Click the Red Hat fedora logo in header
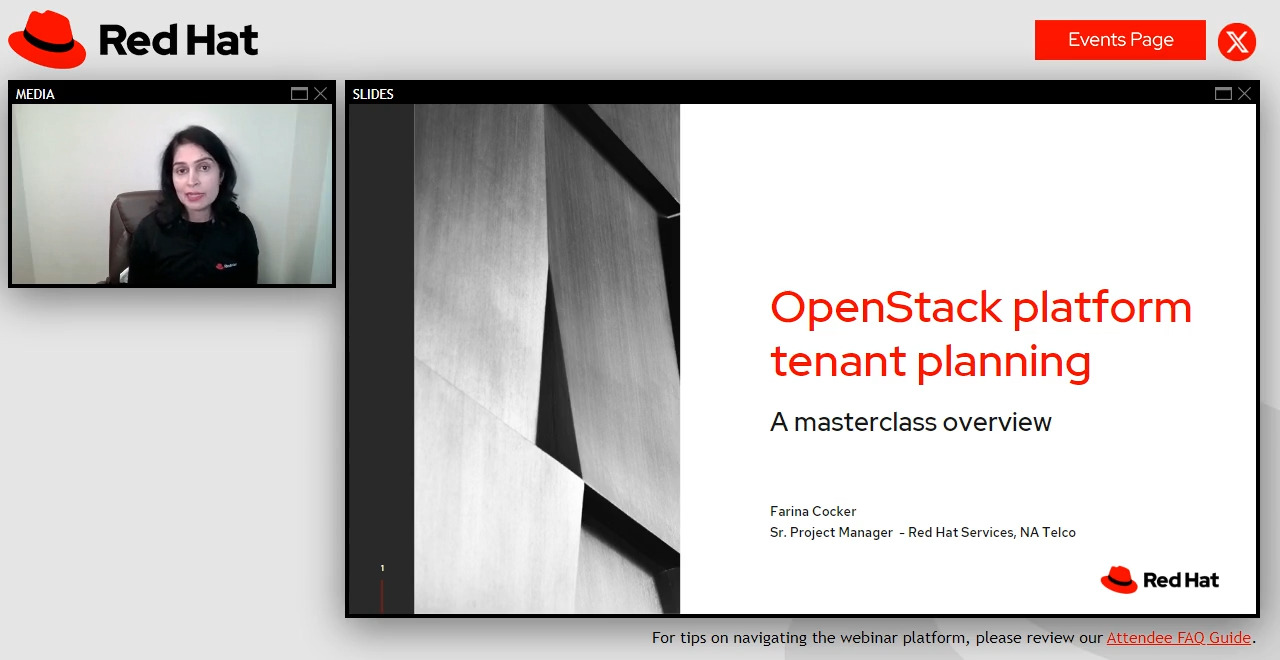 [x=47, y=40]
